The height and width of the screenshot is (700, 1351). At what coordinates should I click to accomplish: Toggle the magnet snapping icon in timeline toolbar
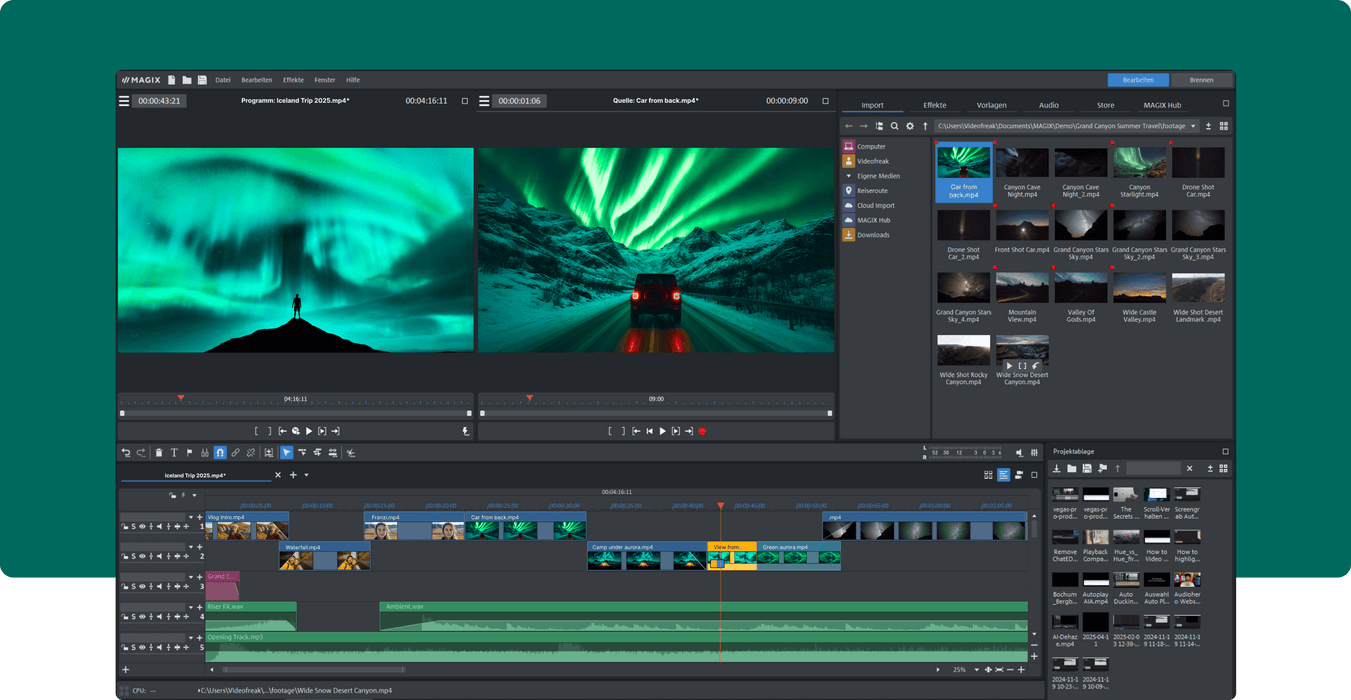click(x=219, y=452)
